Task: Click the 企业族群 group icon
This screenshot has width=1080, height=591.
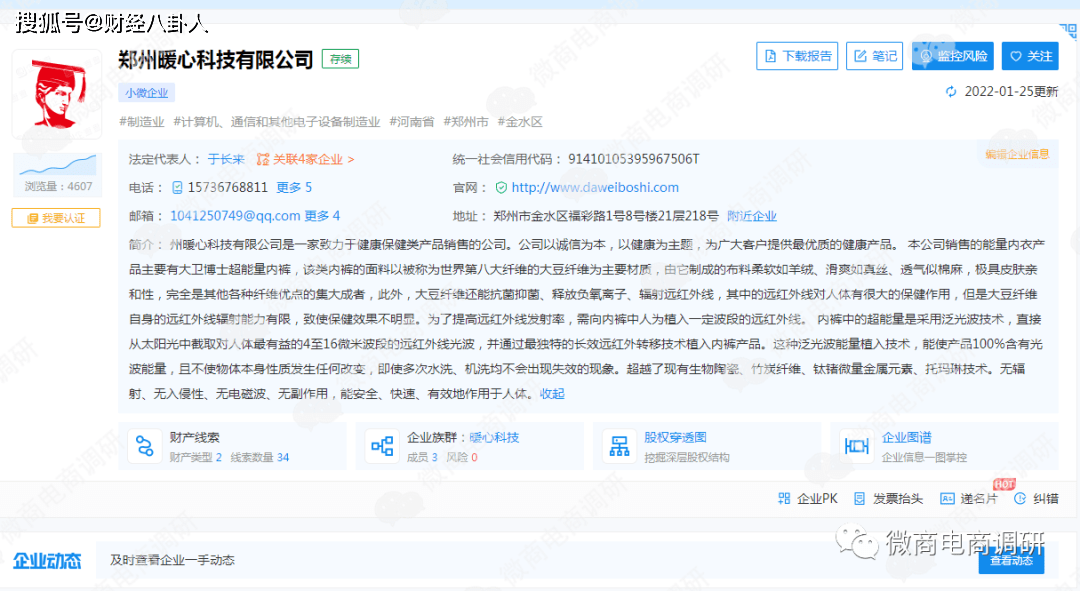Action: [x=382, y=446]
